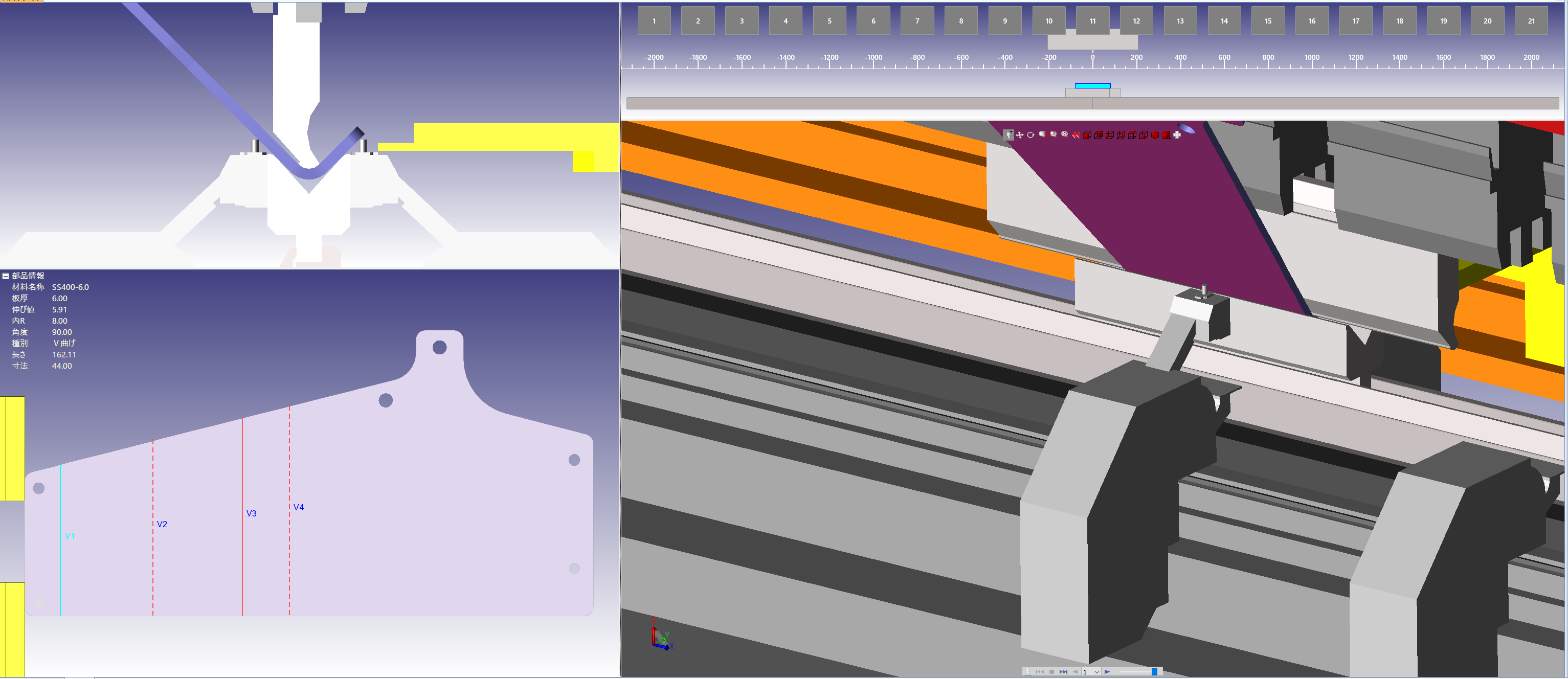Image resolution: width=1568 pixels, height=679 pixels.
Task: Select the front face cube view
Action: [x=1088, y=135]
